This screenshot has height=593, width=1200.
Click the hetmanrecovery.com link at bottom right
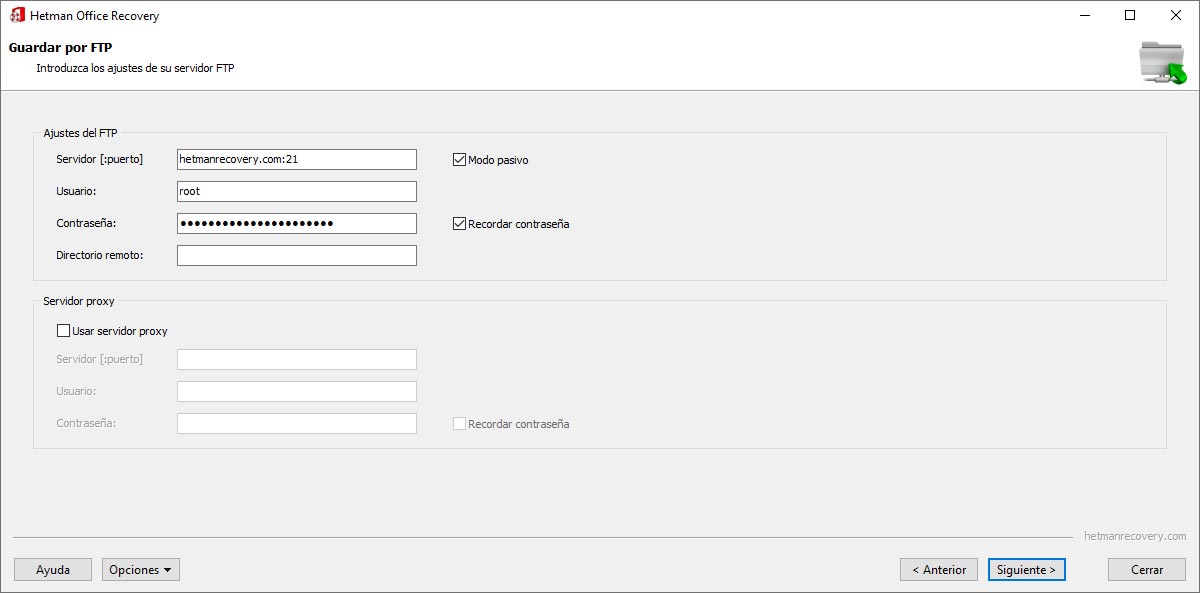click(1135, 536)
